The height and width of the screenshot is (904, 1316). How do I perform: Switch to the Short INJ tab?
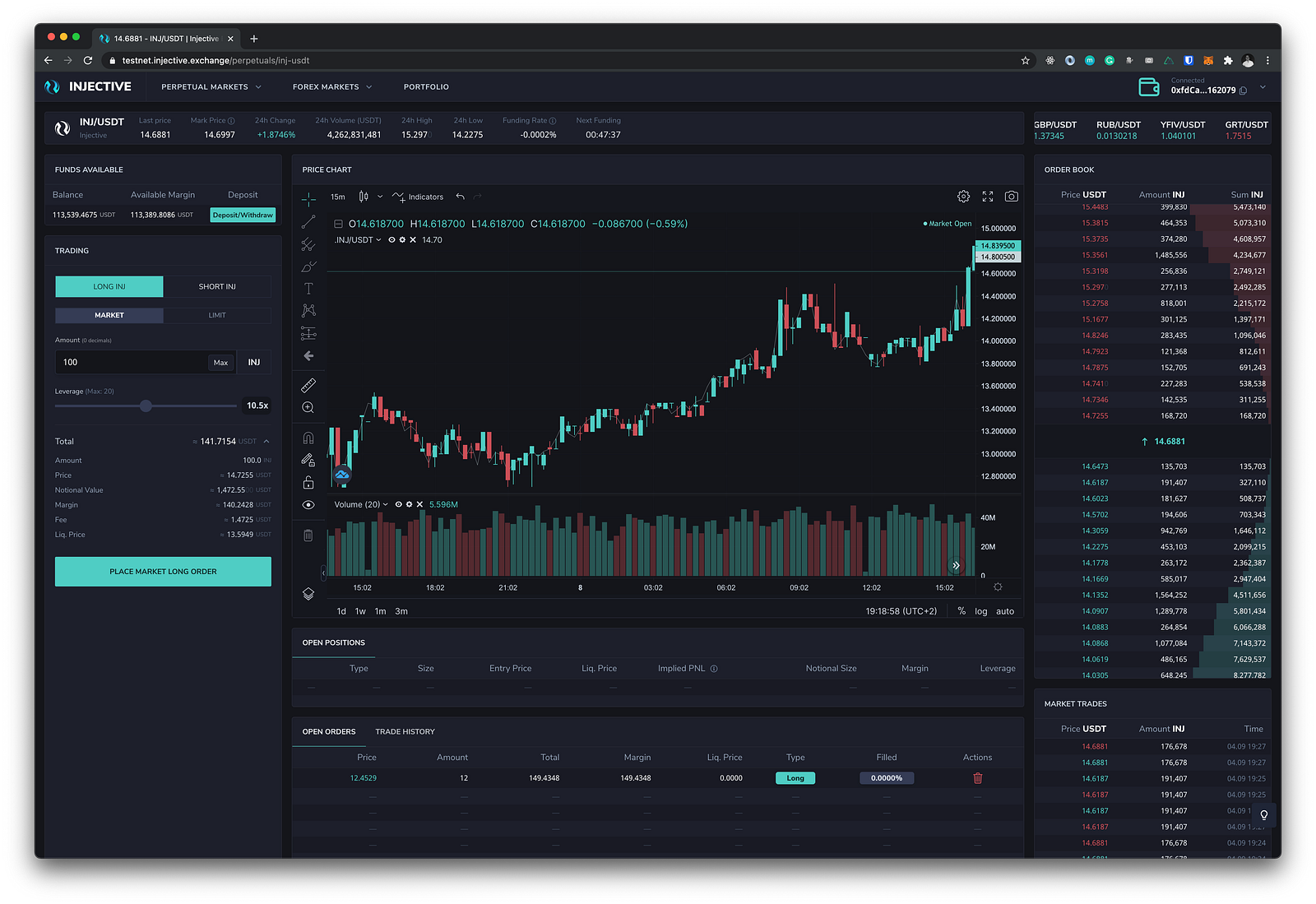217,286
